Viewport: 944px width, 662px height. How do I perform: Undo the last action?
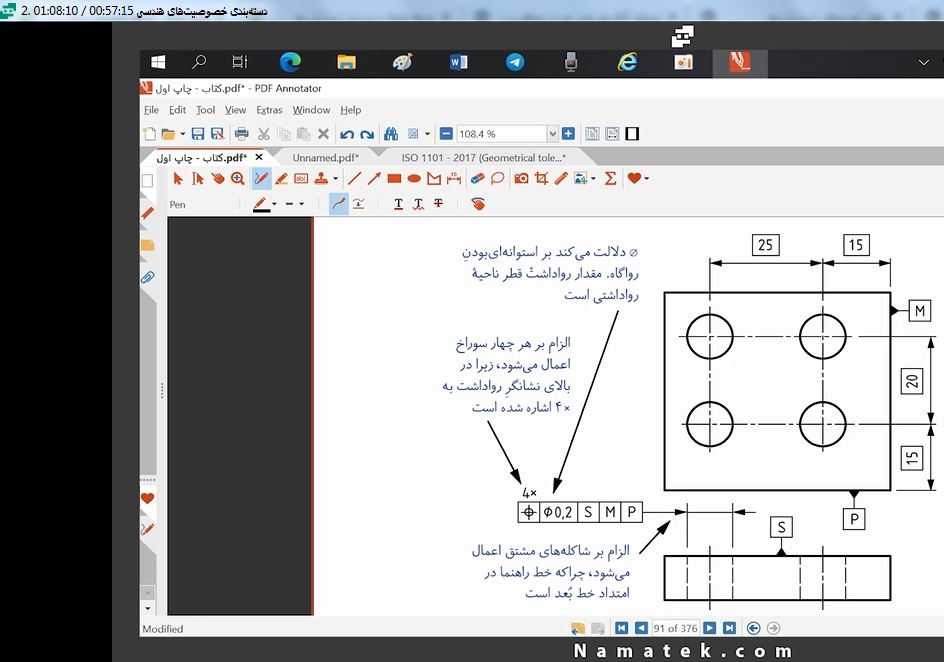(347, 134)
